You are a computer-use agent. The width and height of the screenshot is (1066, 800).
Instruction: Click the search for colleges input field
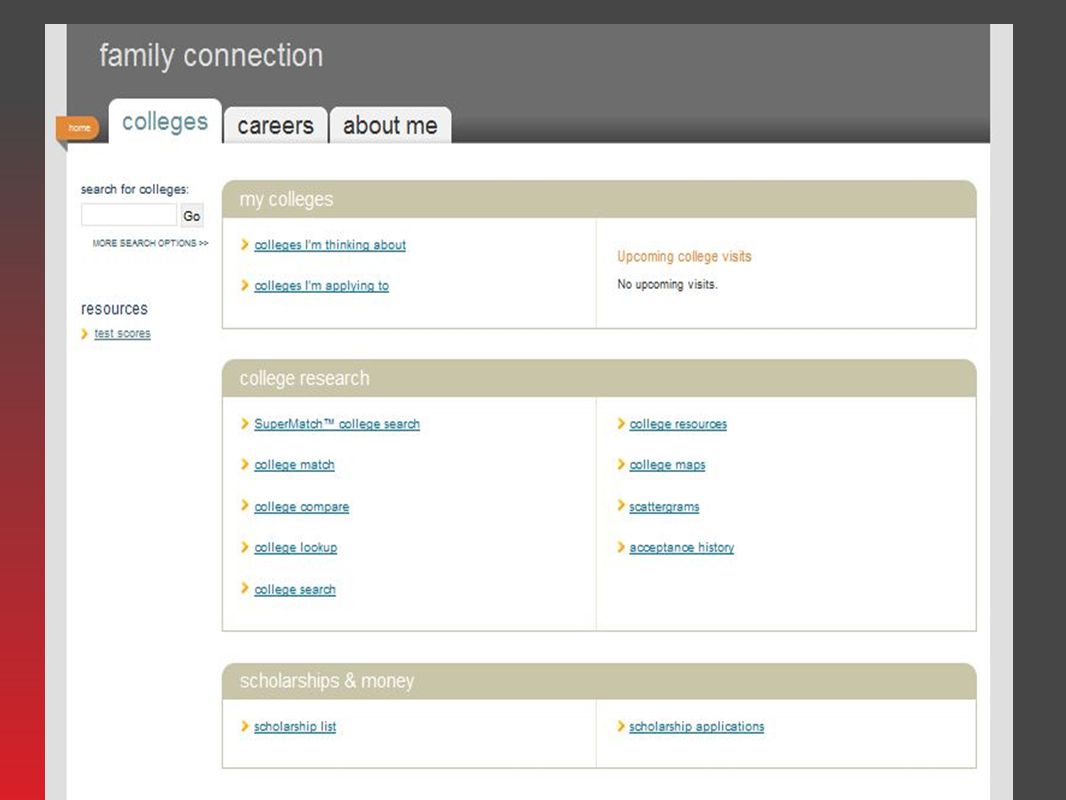(x=129, y=215)
